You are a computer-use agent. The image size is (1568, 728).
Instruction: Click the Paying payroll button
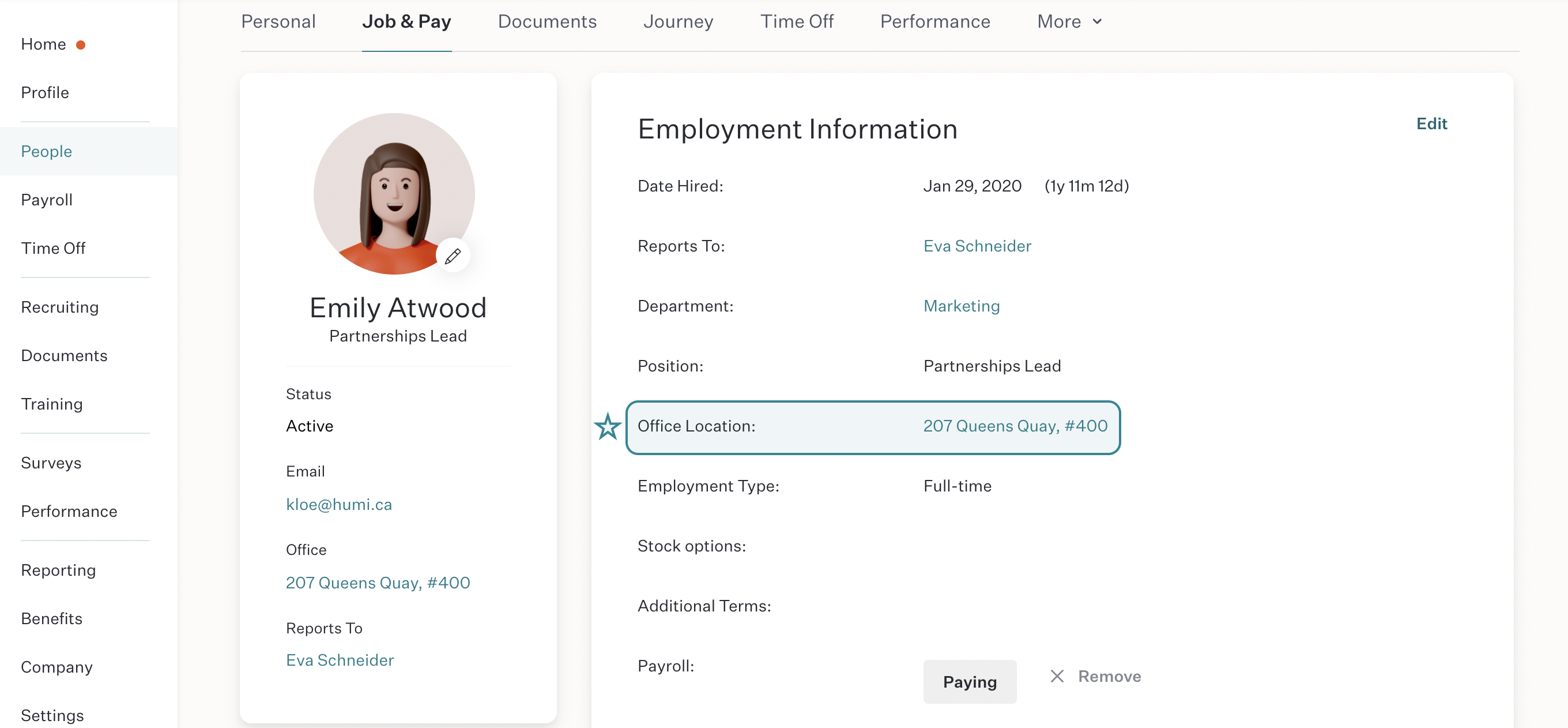970,682
